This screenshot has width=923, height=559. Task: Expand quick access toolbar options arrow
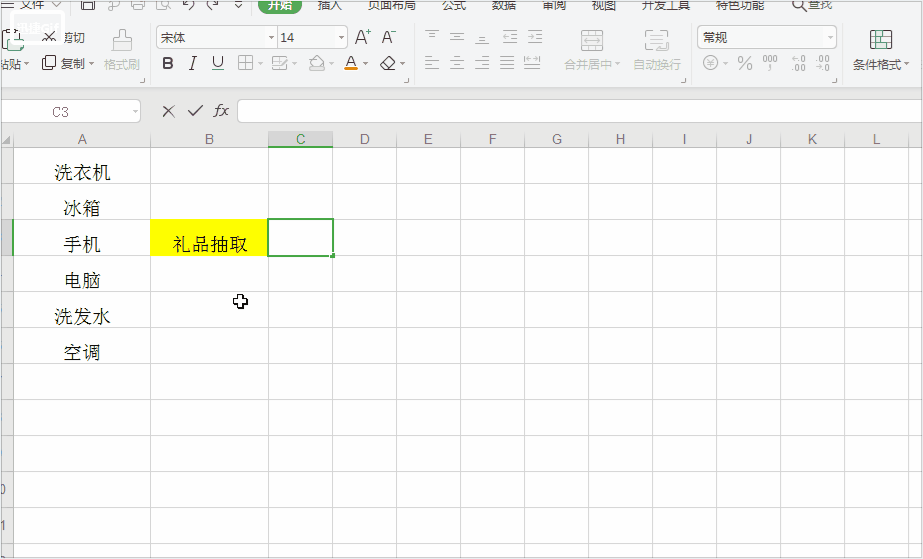pyautogui.click(x=238, y=5)
